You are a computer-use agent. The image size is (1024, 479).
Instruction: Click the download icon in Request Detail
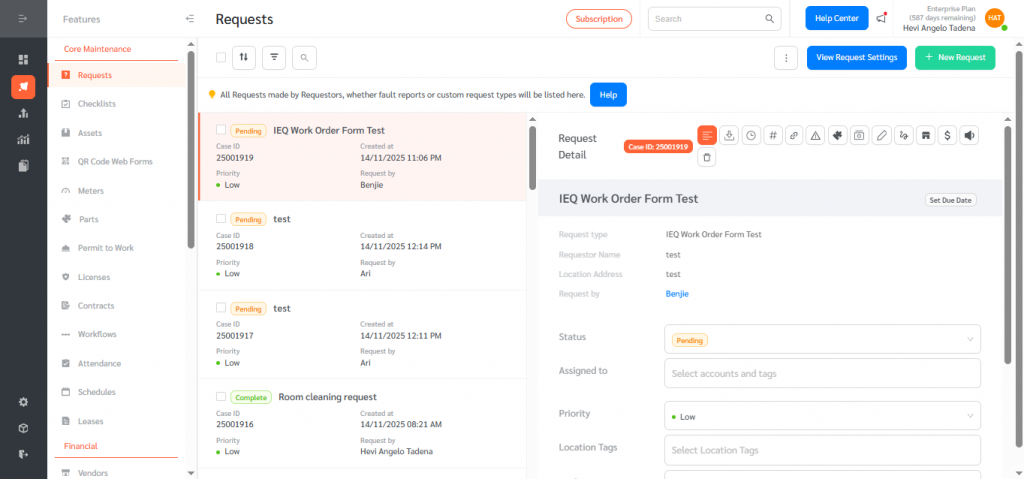pos(729,135)
